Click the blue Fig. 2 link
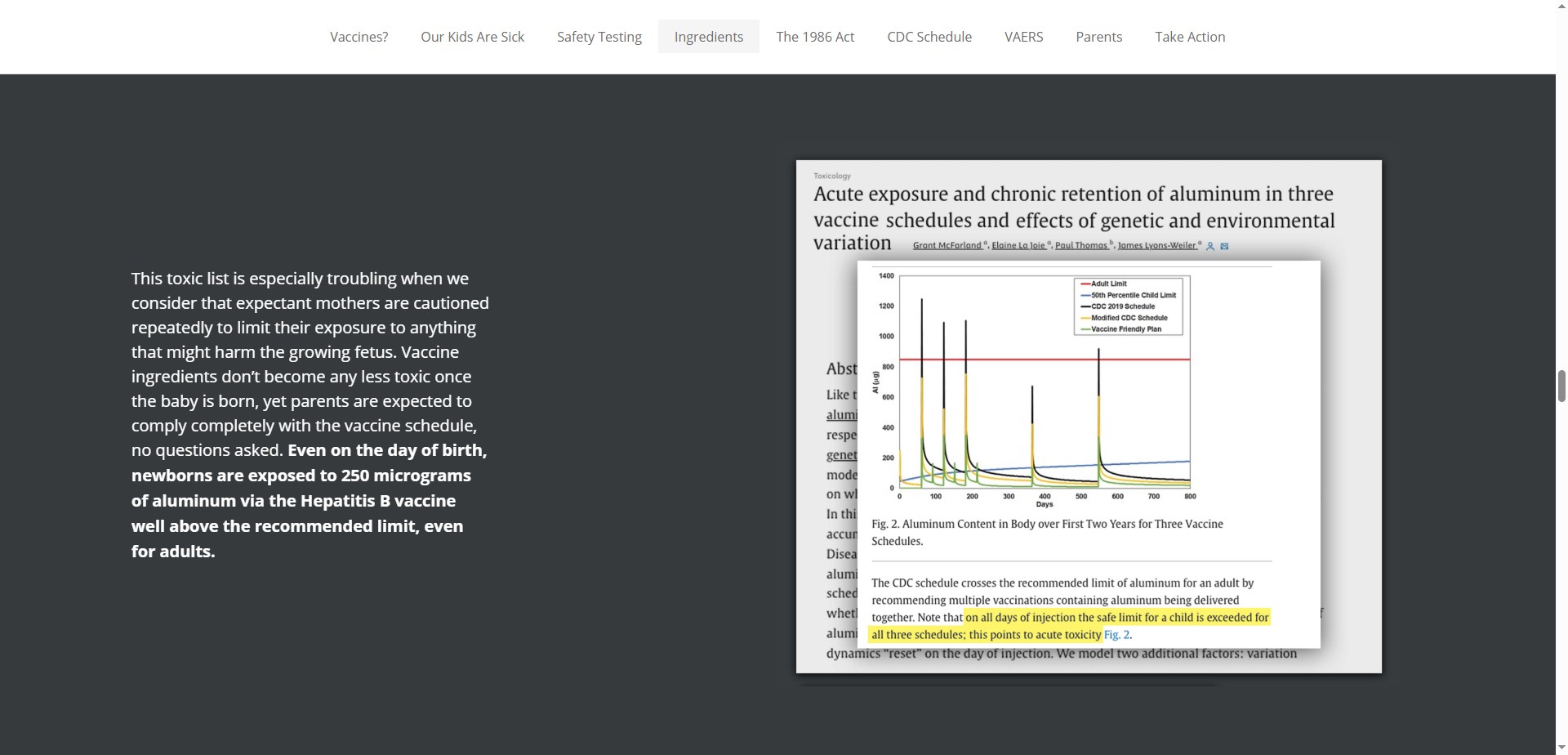Image resolution: width=1568 pixels, height=755 pixels. [1116, 635]
